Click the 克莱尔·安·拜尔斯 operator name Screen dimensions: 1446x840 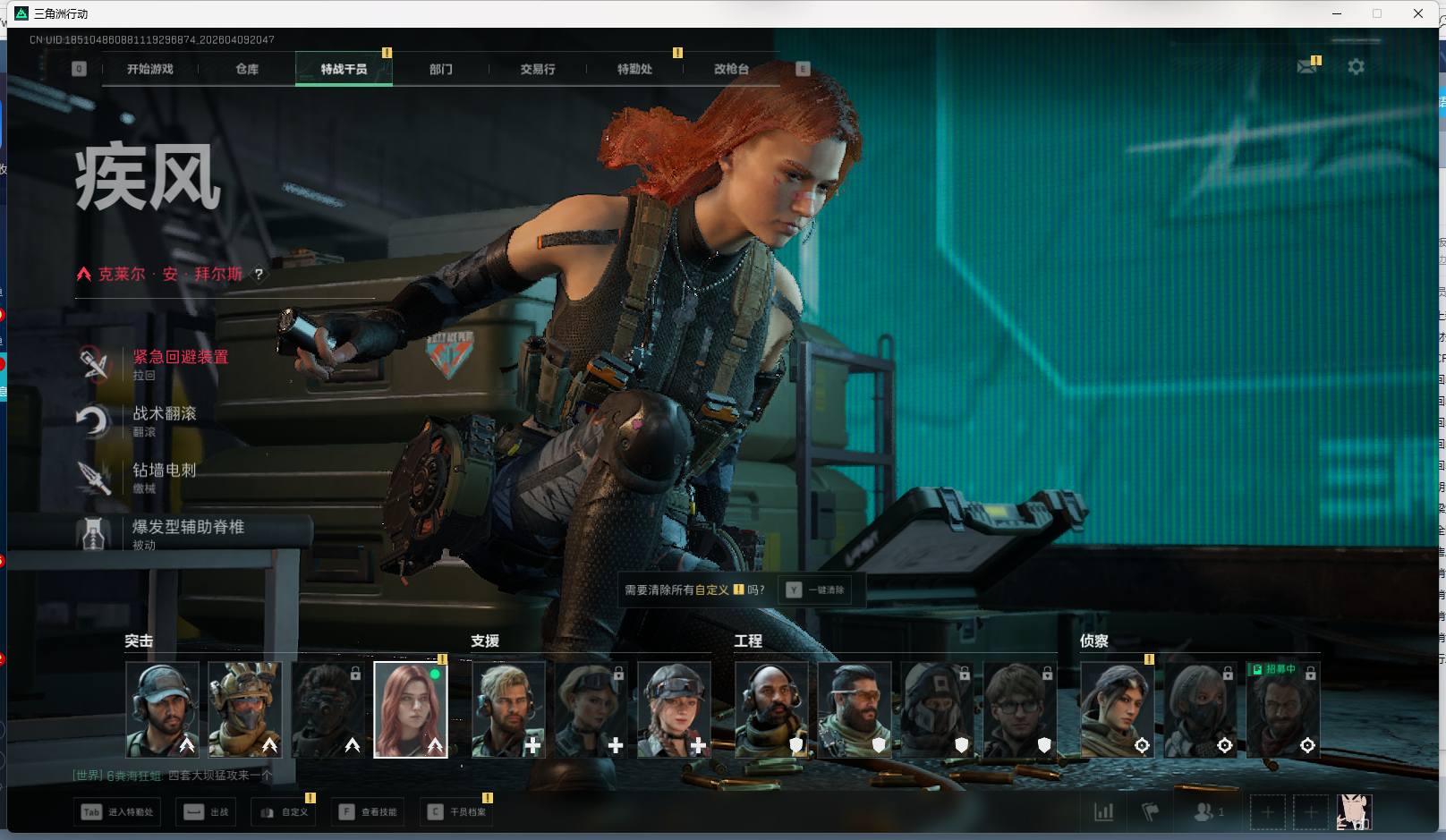pos(170,275)
